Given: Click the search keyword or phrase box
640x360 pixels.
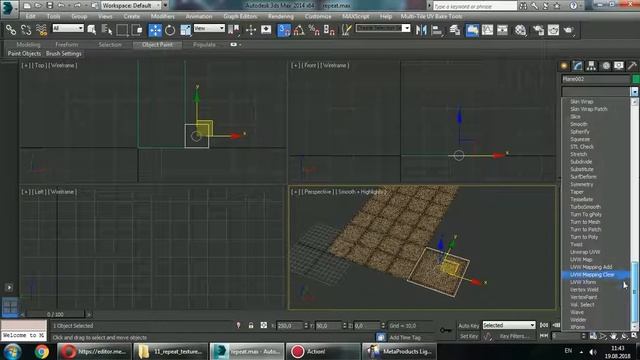Looking at the screenshot, I should coord(474,6).
